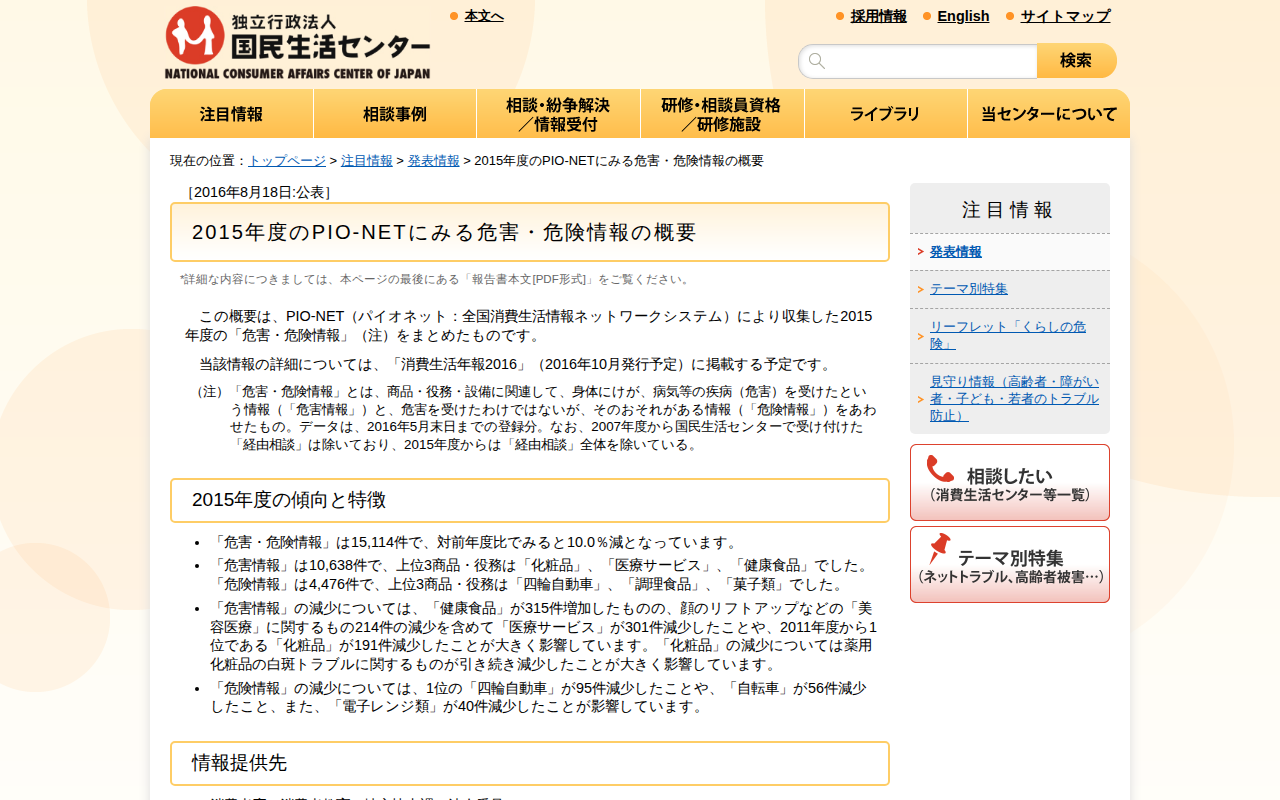Open the サイトマップ link
This screenshot has height=800, width=1280.
1065,16
